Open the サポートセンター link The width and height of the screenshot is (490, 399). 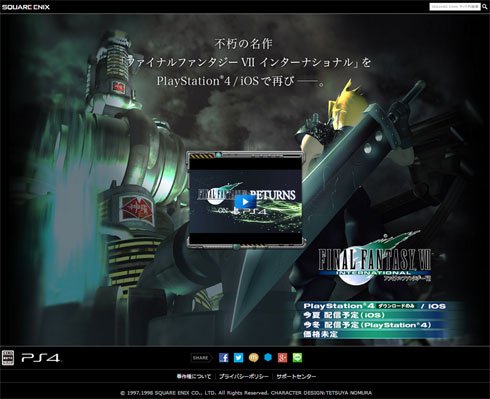[296, 376]
